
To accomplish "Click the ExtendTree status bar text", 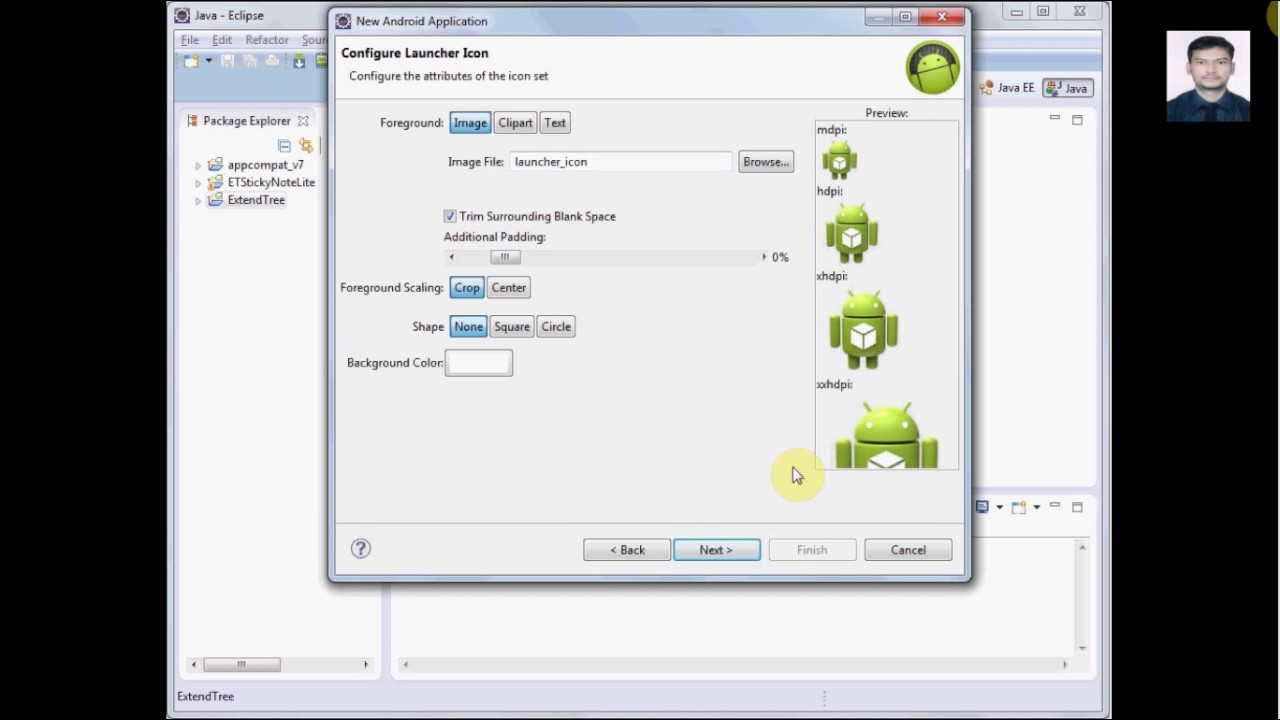I will tap(206, 696).
